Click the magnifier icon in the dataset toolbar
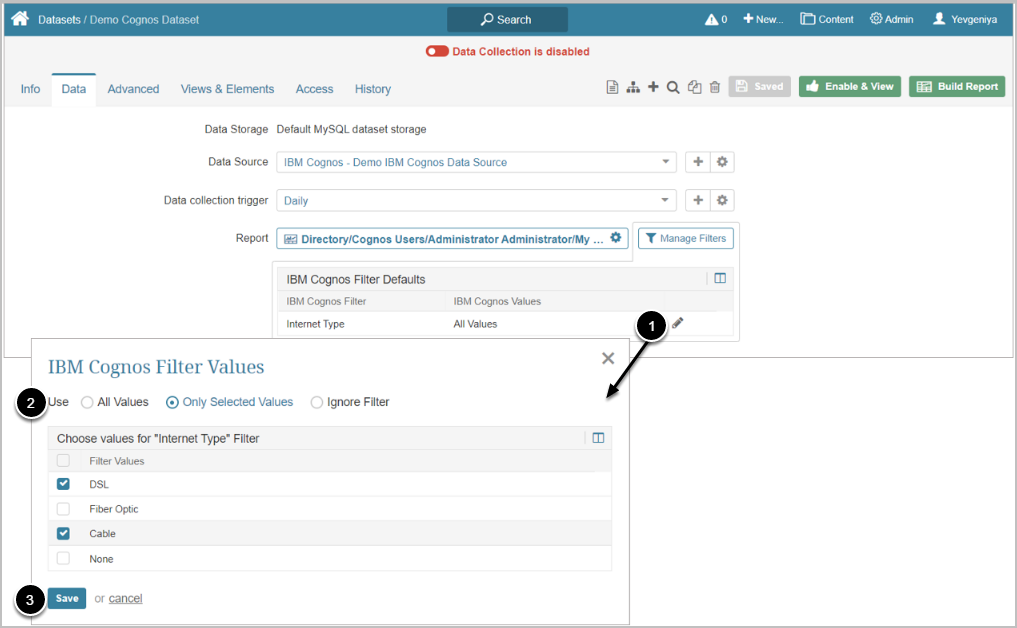 [673, 88]
